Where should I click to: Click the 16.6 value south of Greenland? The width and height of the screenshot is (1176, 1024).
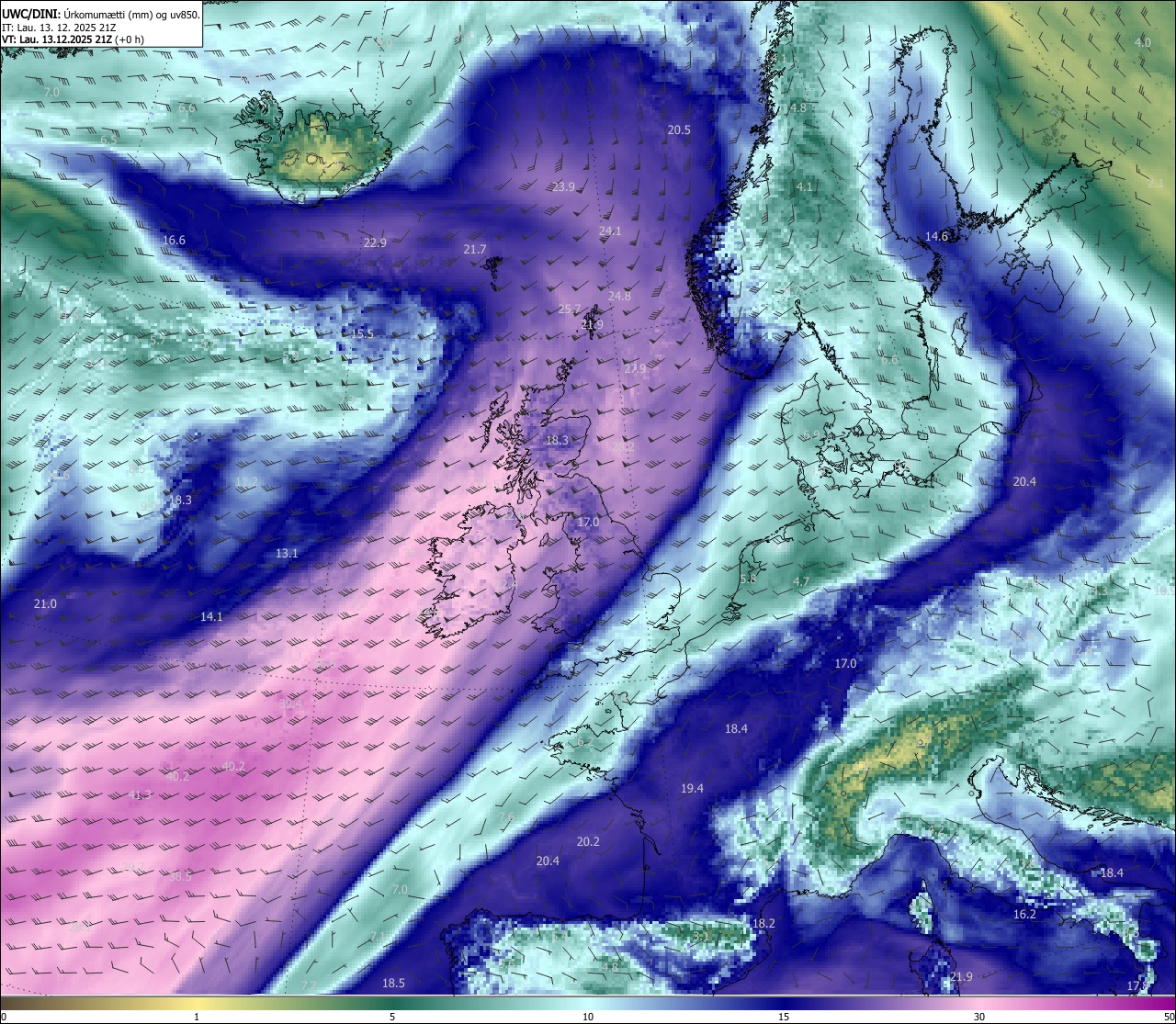tap(174, 241)
